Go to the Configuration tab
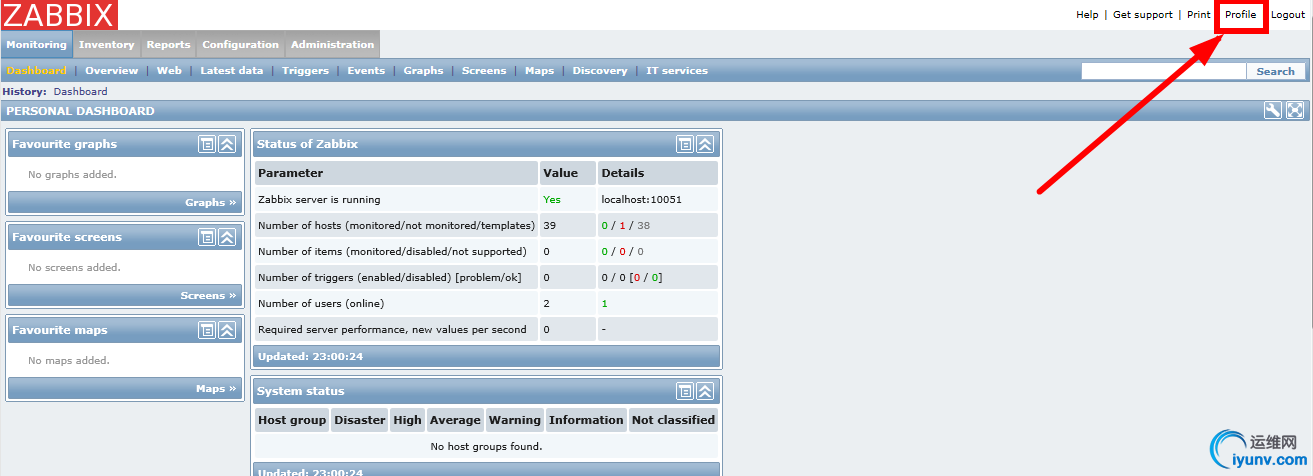1313x476 pixels. 240,45
